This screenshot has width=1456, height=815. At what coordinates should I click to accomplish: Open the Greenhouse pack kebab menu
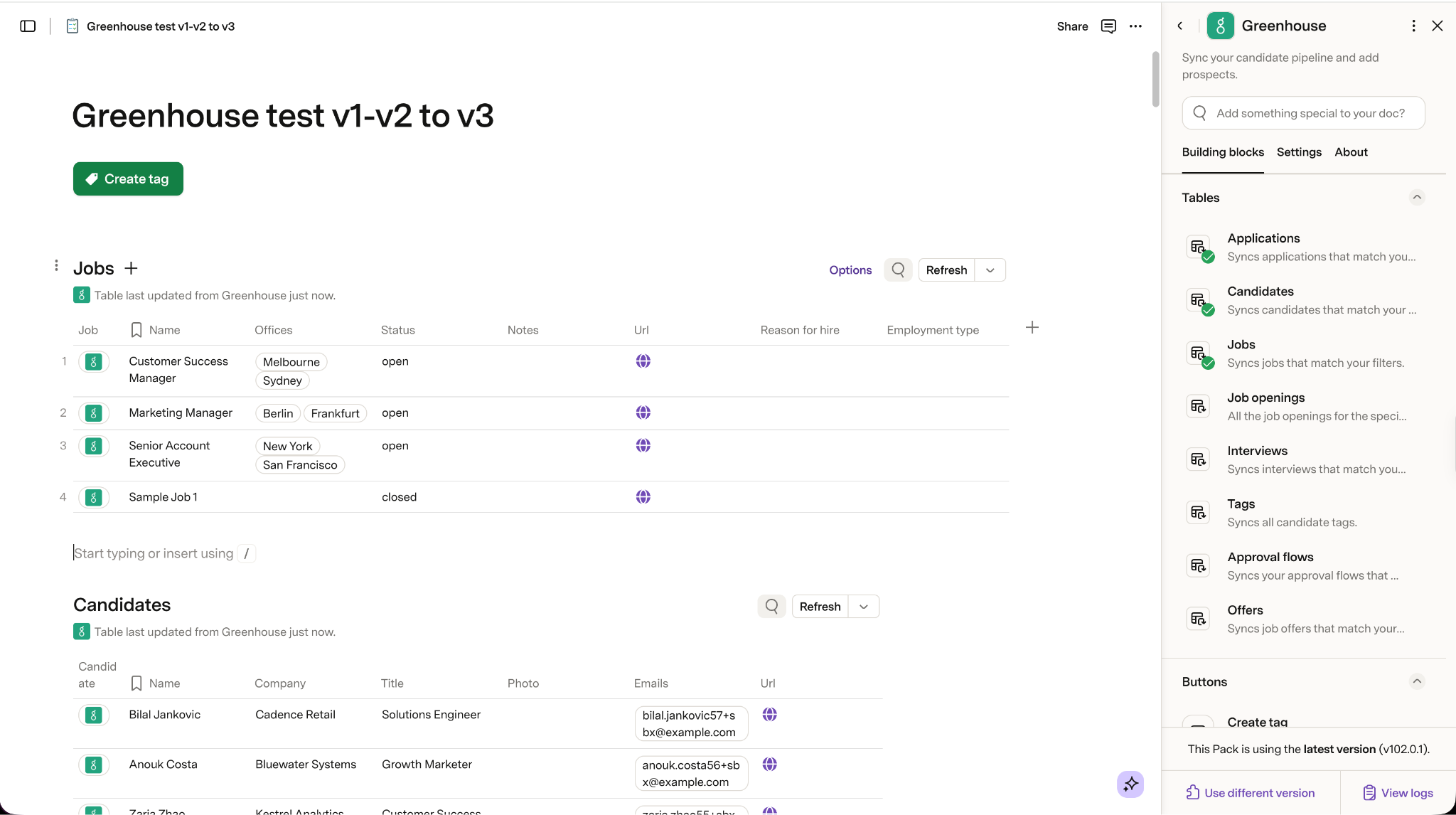[1413, 26]
